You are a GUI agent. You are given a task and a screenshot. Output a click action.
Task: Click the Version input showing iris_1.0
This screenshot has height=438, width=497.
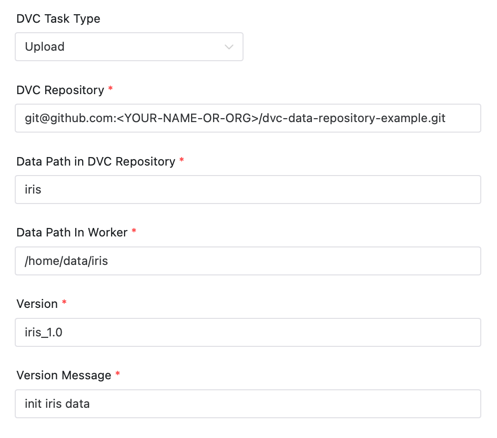[x=248, y=332]
